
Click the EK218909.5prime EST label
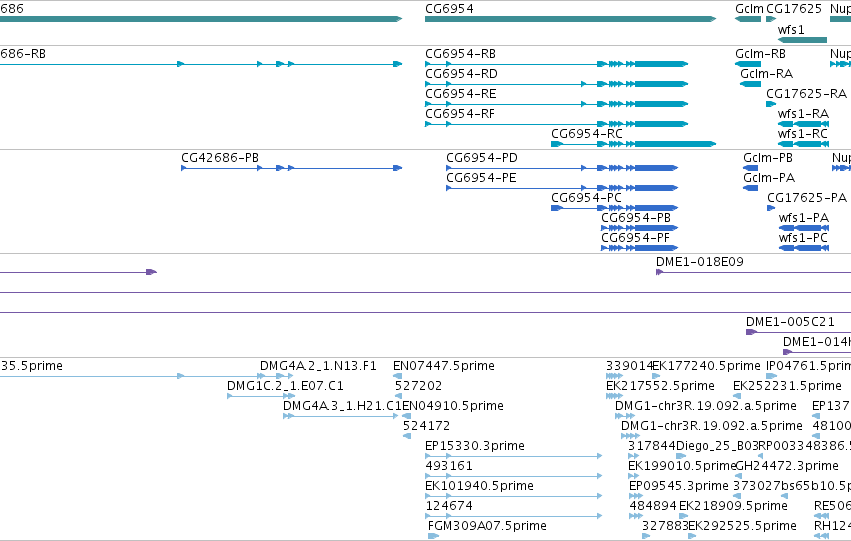click(x=733, y=507)
